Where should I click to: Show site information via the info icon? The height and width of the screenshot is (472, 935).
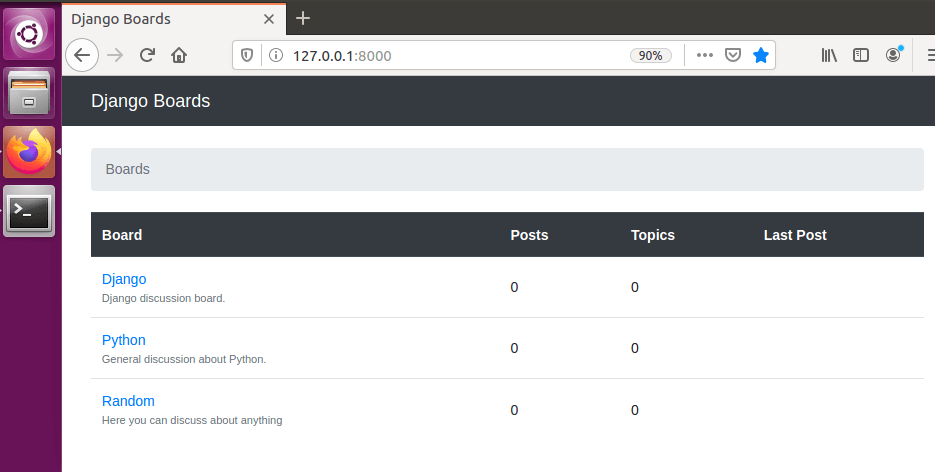tap(275, 55)
